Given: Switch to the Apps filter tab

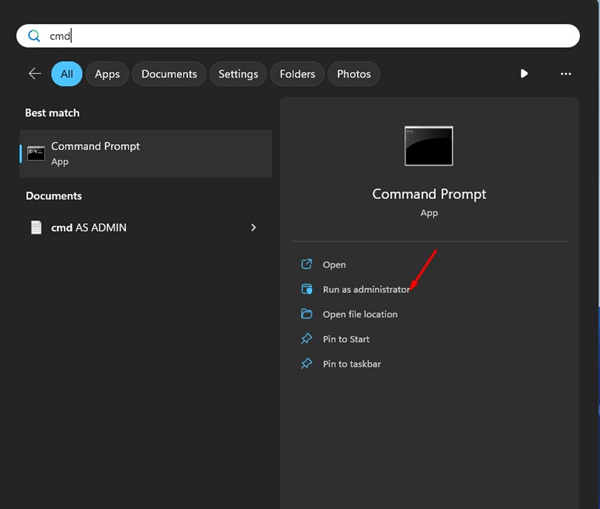Looking at the screenshot, I should click(107, 74).
